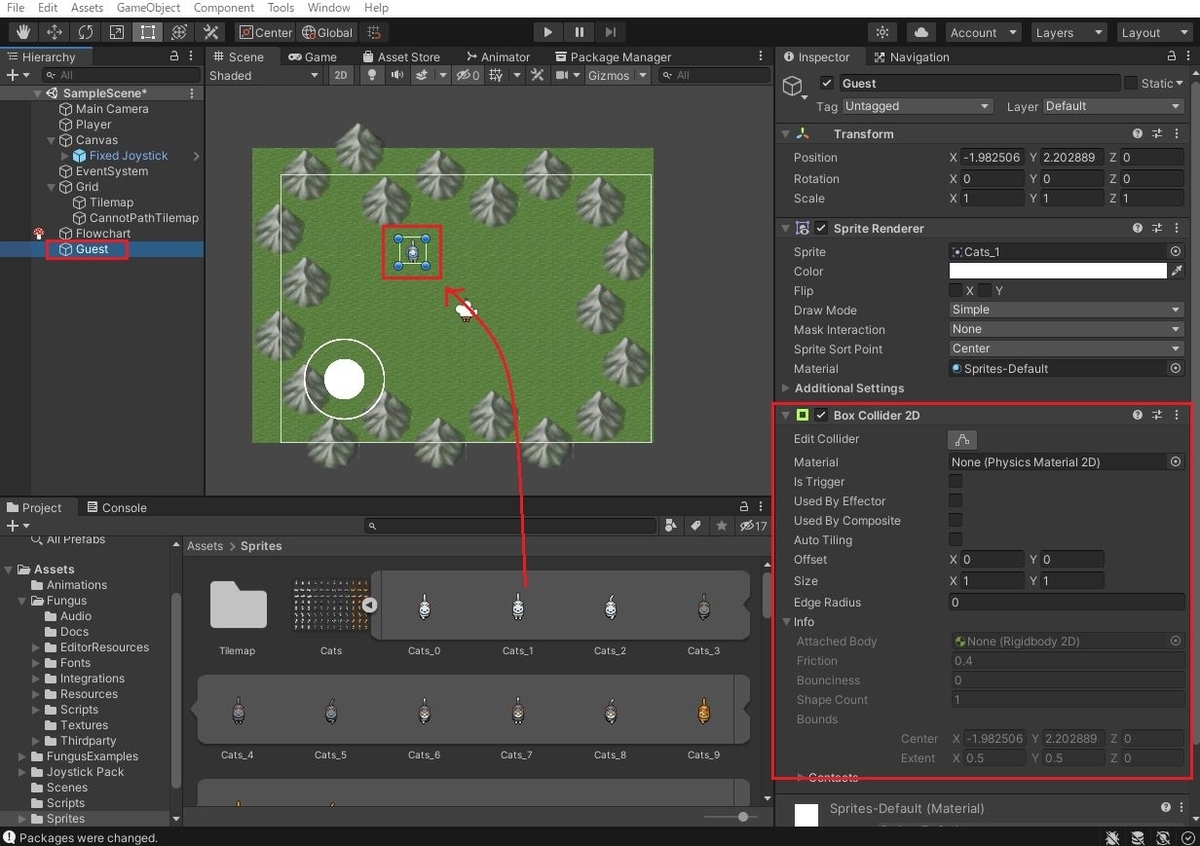
Task: Pick color with the eyedropper icon
Action: pyautogui.click(x=1177, y=271)
